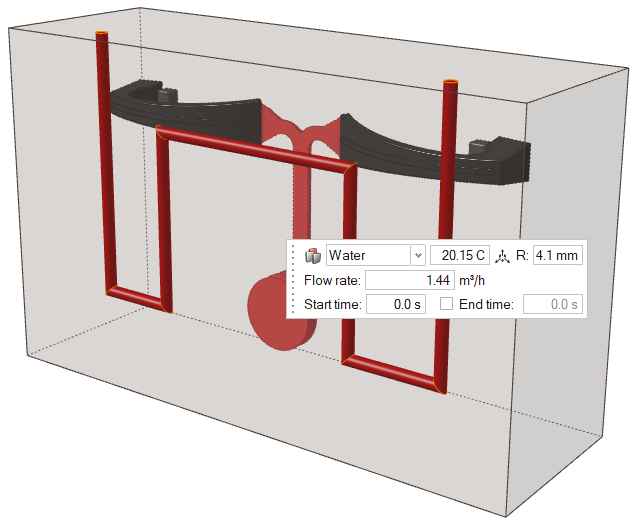Image resolution: width=640 pixels, height=522 pixels.
Task: Click the greyed End time value field
Action: pyautogui.click(x=551, y=304)
